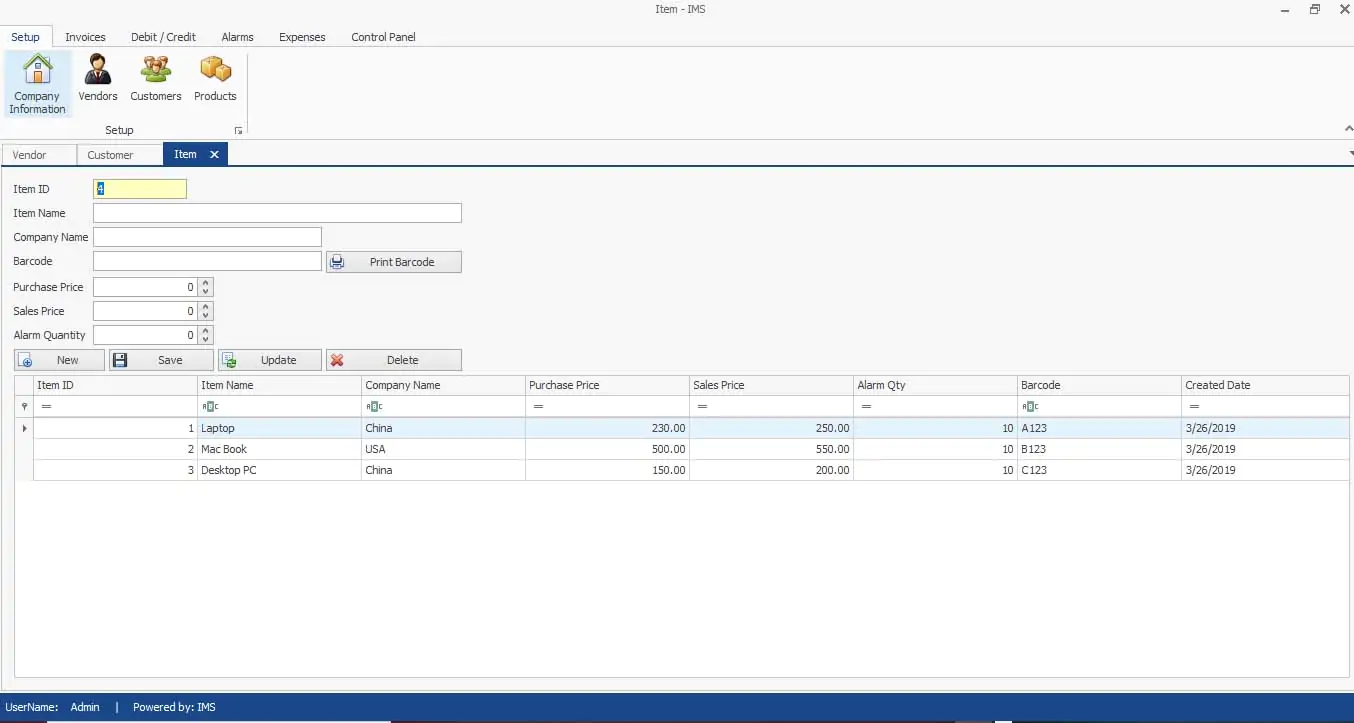Open the Control Panel ribbon tab
Screen dimensions: 1354x723
tap(383, 37)
